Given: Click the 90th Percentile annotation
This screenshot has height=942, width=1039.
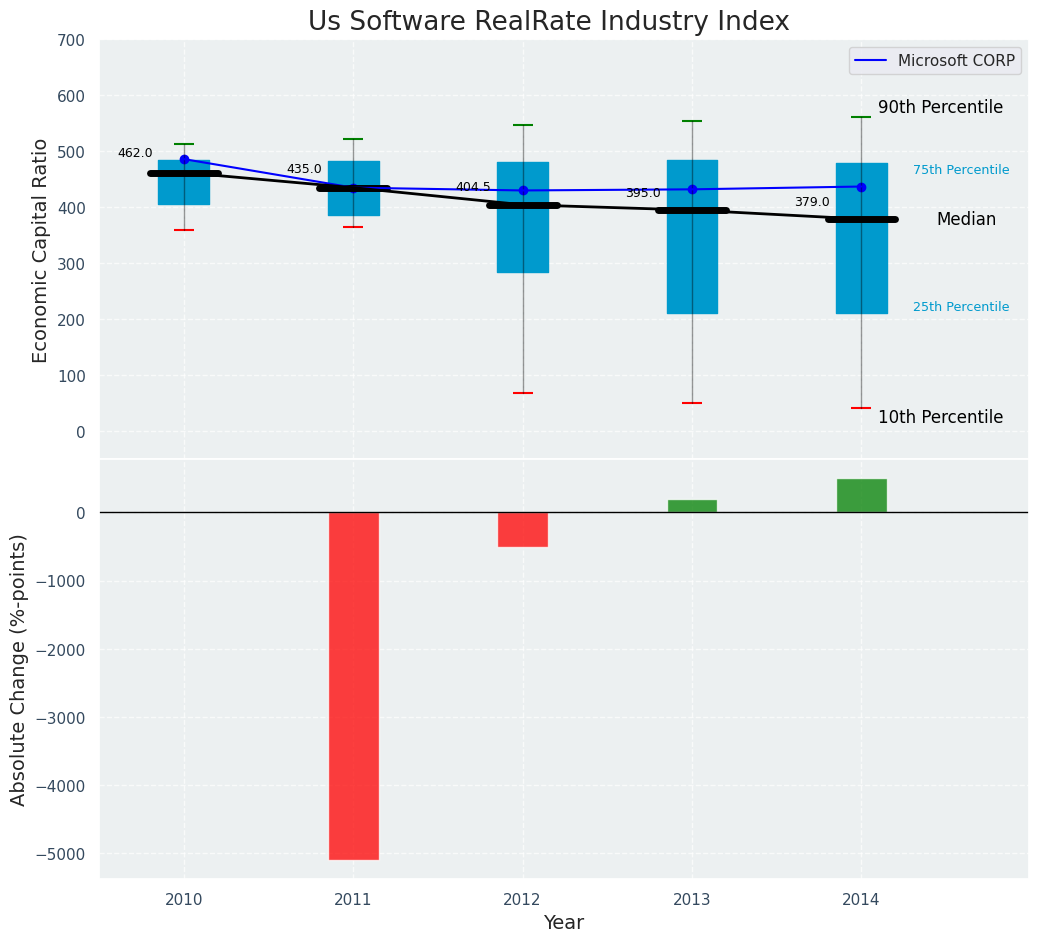Looking at the screenshot, I should [940, 107].
